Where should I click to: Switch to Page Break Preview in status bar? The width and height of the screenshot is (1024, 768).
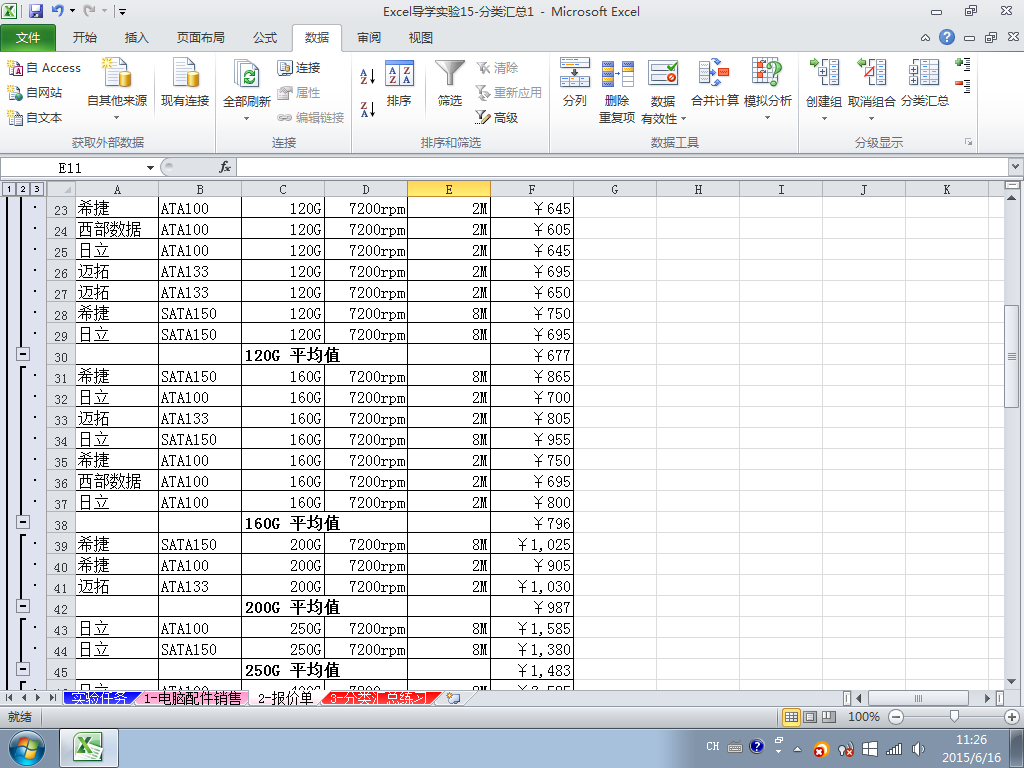829,717
